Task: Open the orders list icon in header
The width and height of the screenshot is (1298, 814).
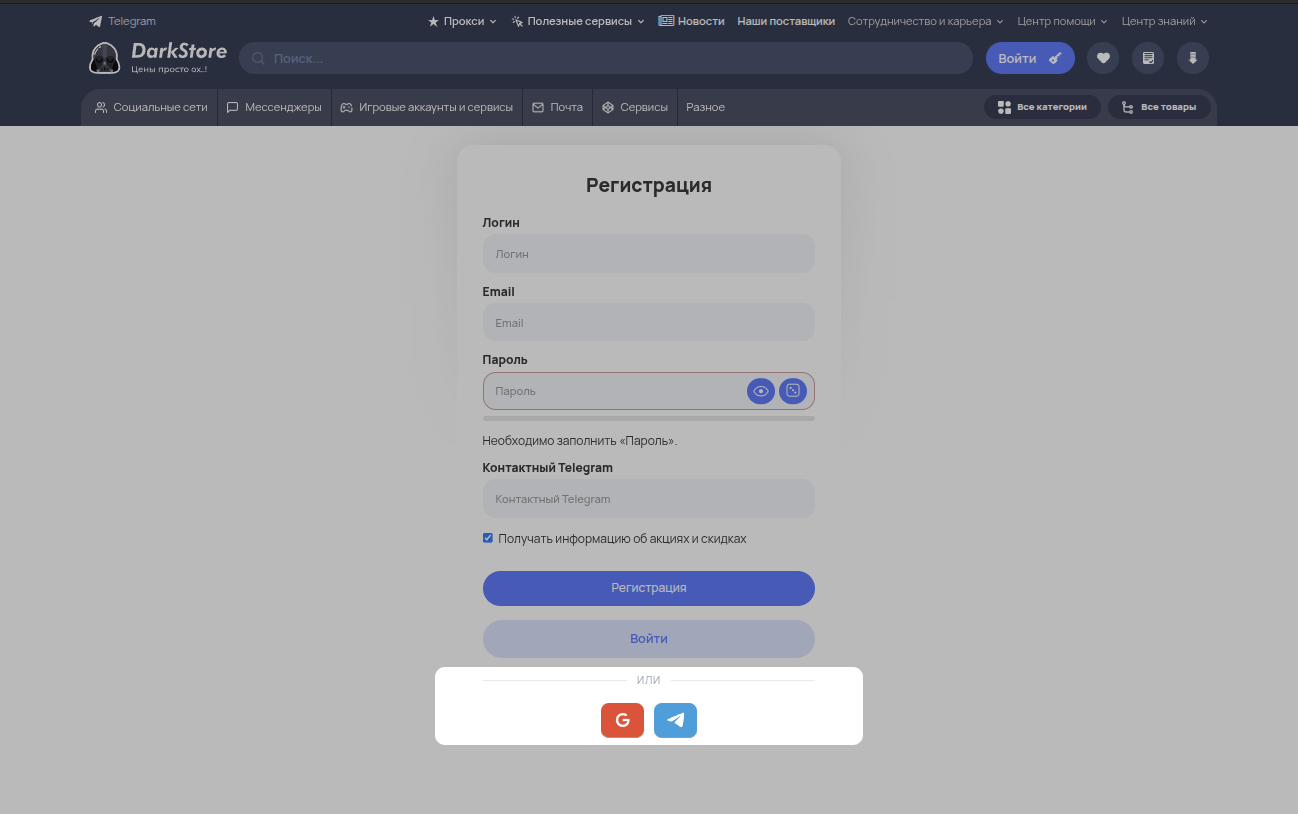Action: click(1148, 58)
